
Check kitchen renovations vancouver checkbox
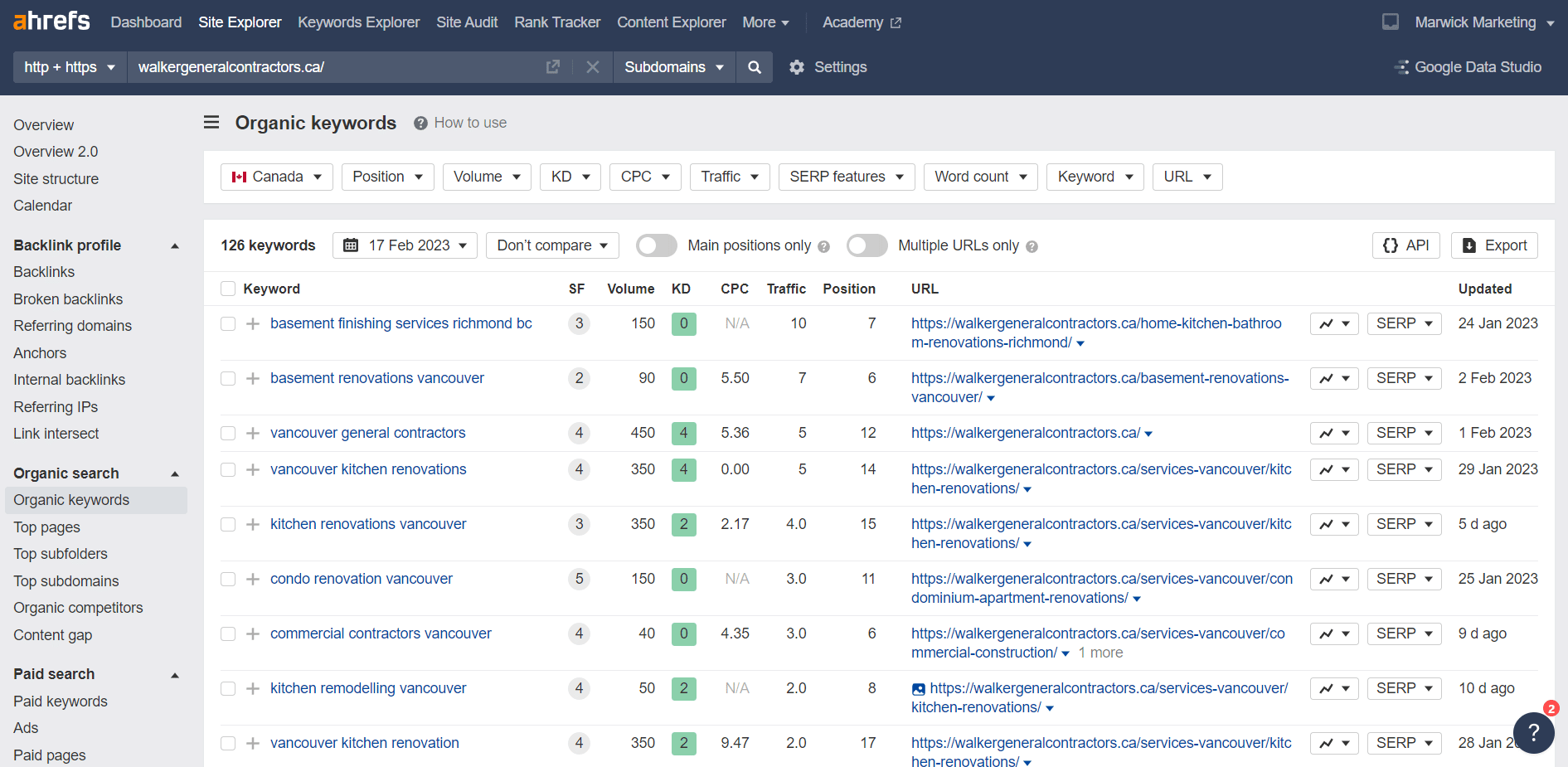[228, 524]
